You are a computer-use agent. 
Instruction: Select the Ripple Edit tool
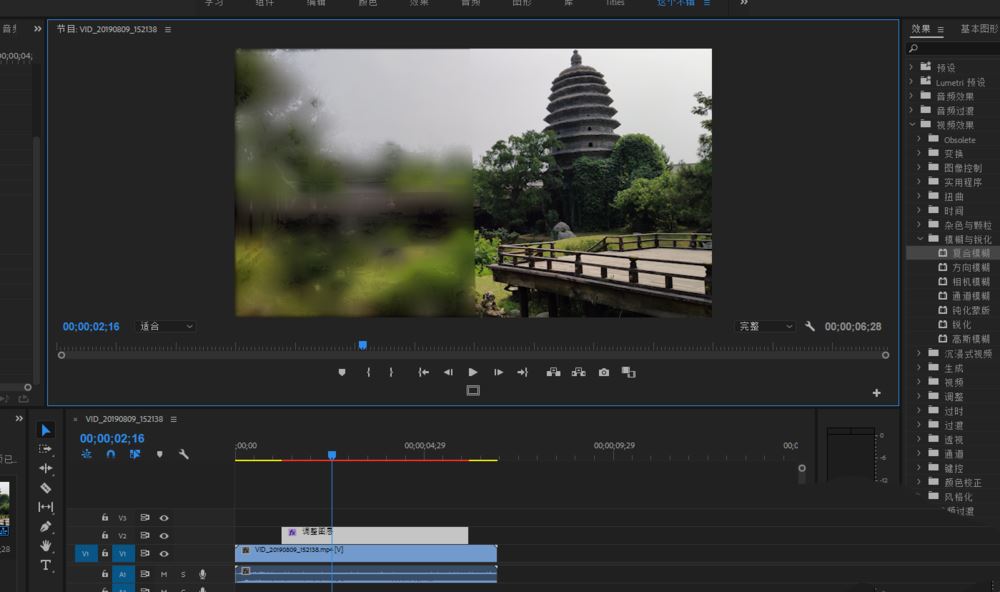[45, 468]
